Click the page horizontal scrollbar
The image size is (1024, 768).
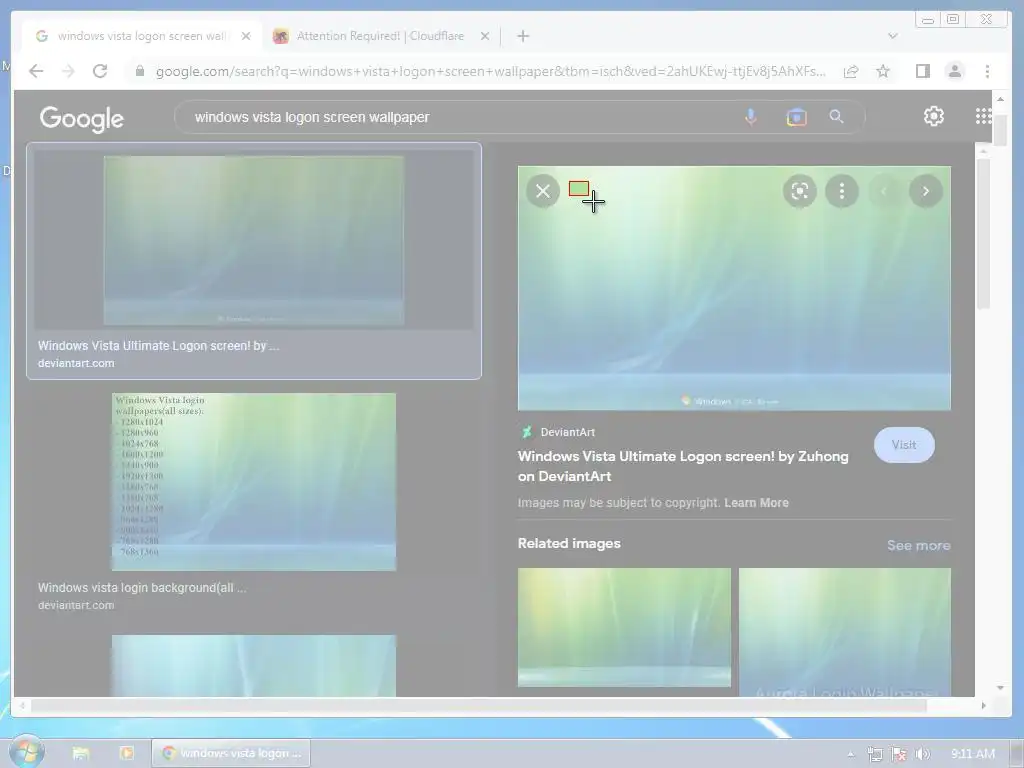tap(479, 705)
